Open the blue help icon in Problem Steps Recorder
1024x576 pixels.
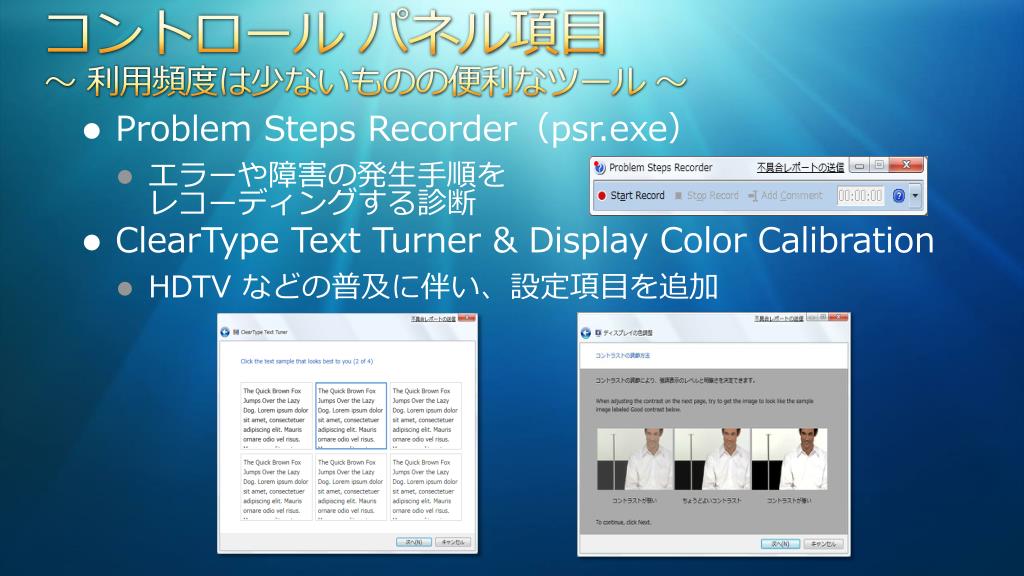point(899,195)
